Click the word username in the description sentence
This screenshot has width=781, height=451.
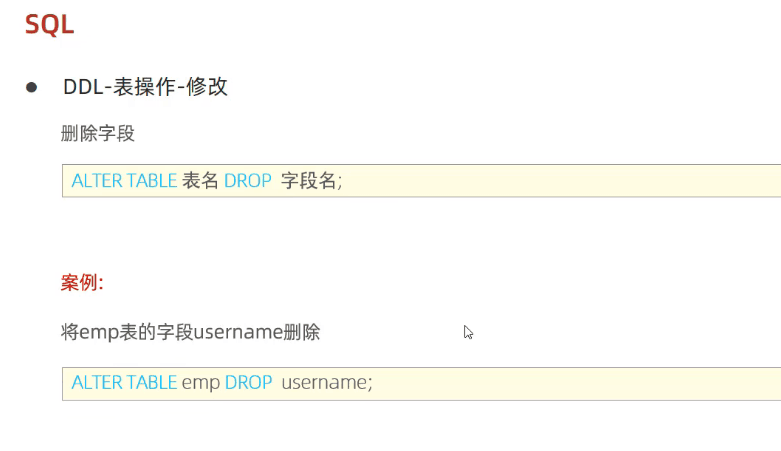pos(238,332)
